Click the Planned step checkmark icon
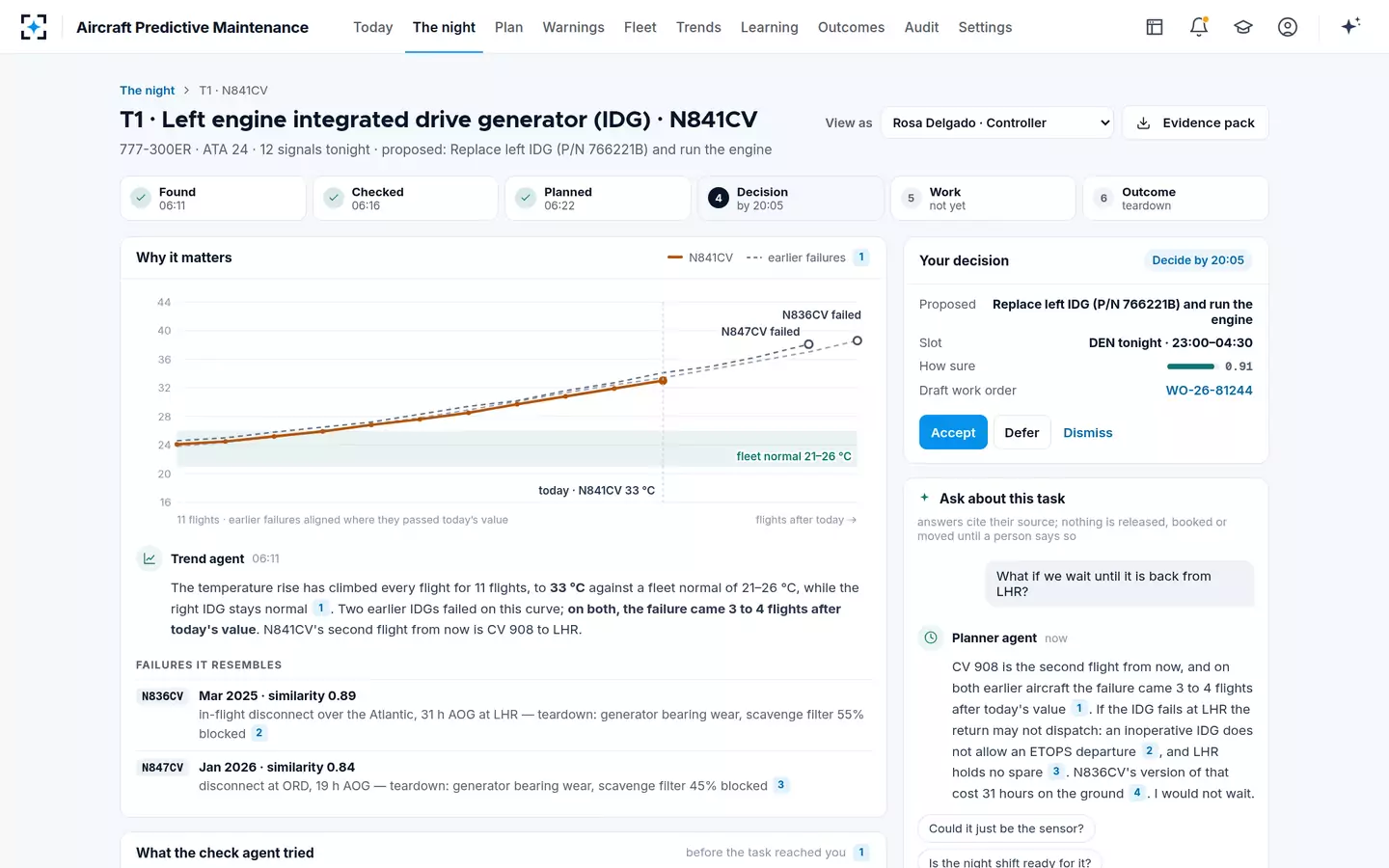 point(526,198)
